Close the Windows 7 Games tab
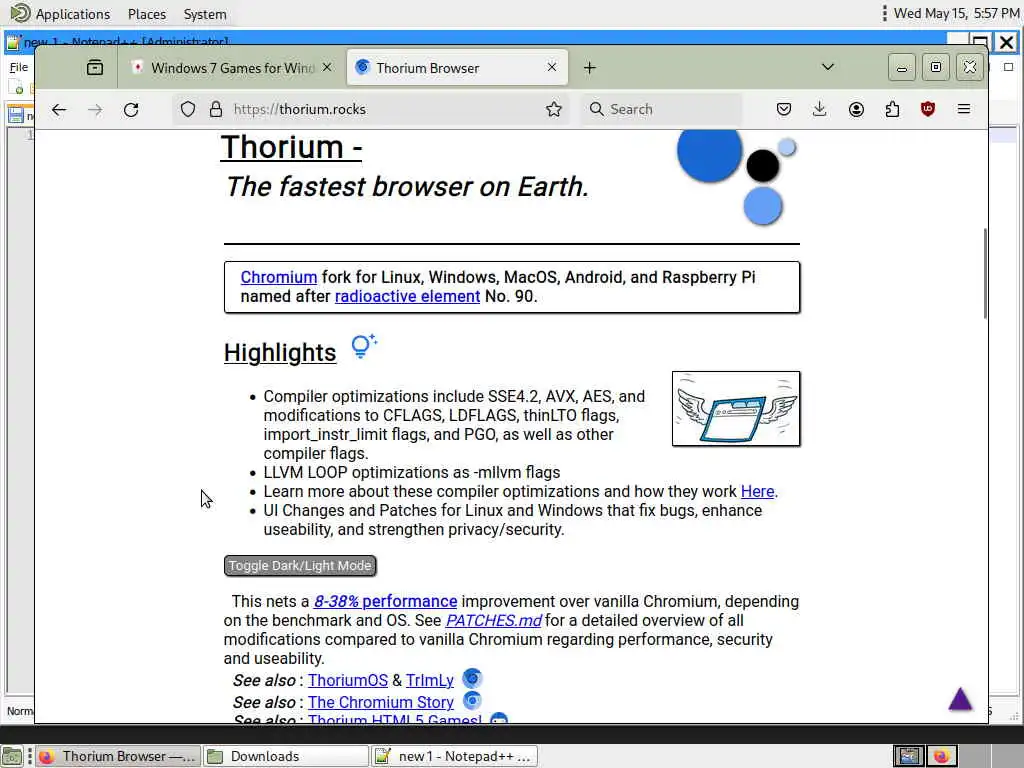The width and height of the screenshot is (1024, 768). 327,67
